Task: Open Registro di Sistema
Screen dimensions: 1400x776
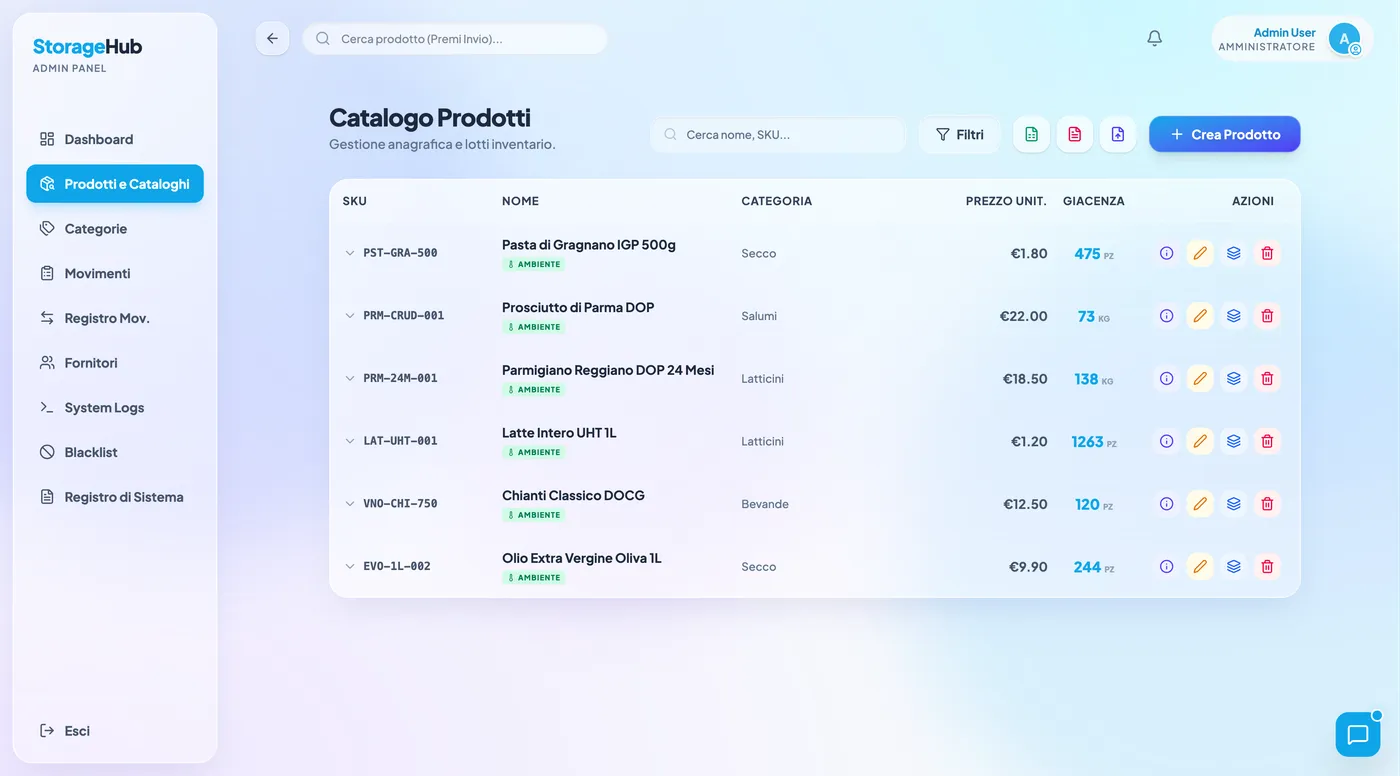Action: pyautogui.click(x=115, y=497)
